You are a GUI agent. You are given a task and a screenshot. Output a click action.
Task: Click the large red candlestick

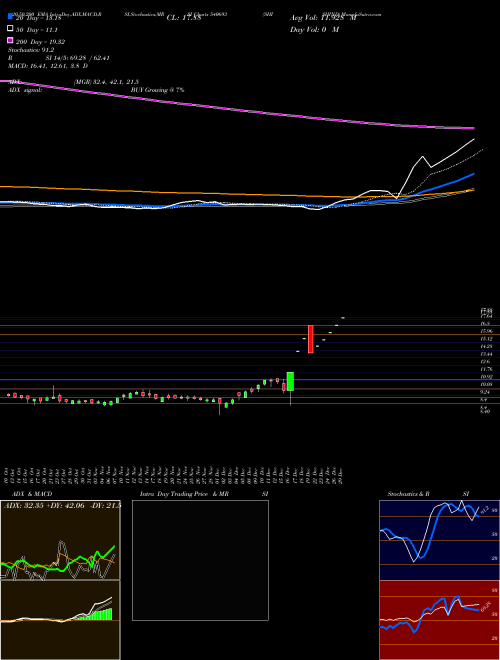click(311, 339)
